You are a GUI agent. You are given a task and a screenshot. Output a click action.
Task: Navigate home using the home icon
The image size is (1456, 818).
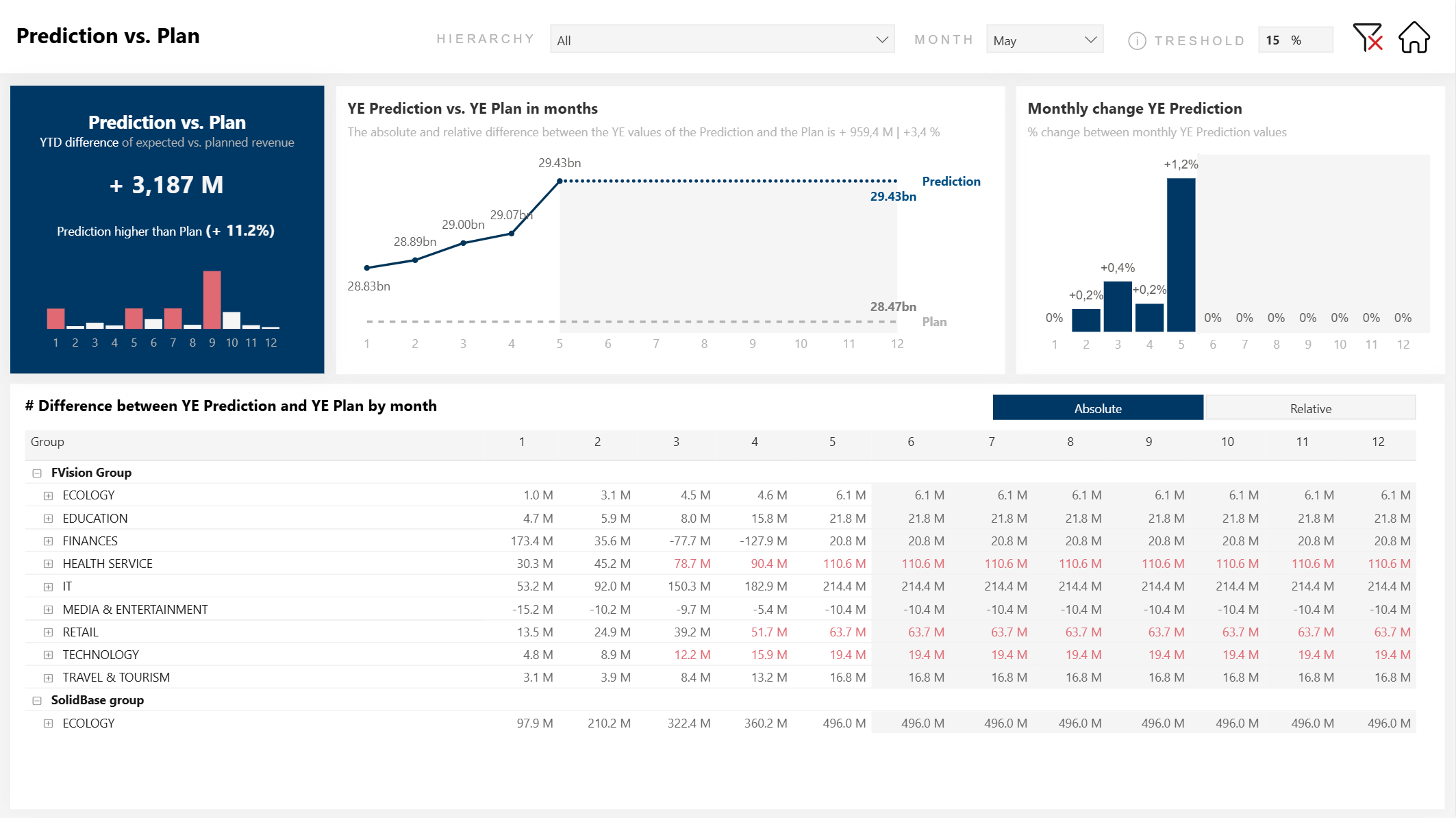click(x=1414, y=39)
